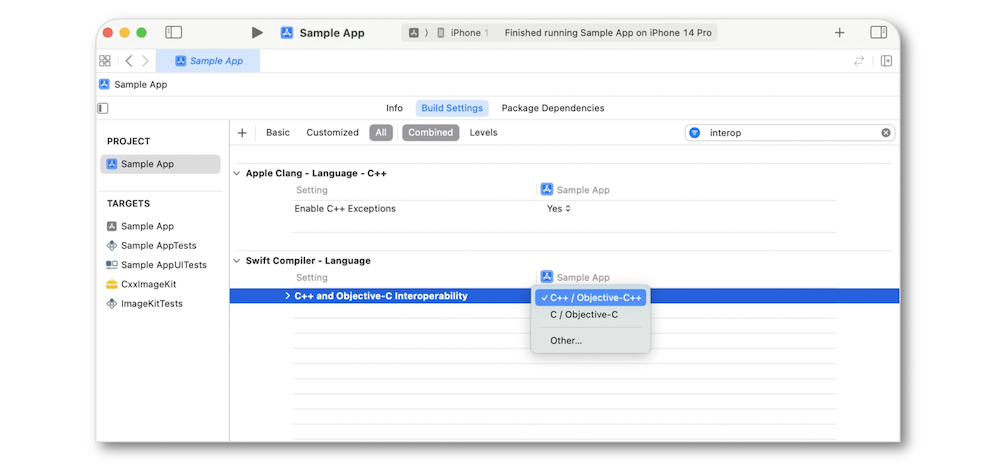Click the Sample App icon in jump bar
Viewport: 1000px width, 472px height.
point(105,84)
